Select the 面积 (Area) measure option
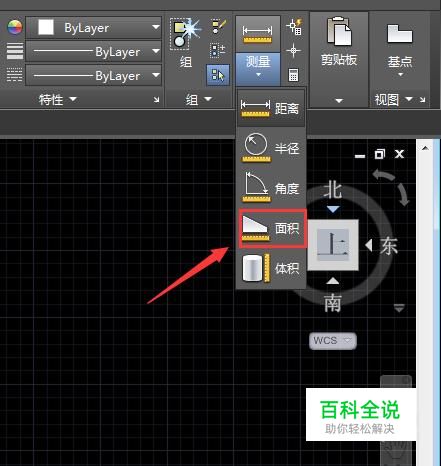Viewport: 441px width, 466px height. 272,228
